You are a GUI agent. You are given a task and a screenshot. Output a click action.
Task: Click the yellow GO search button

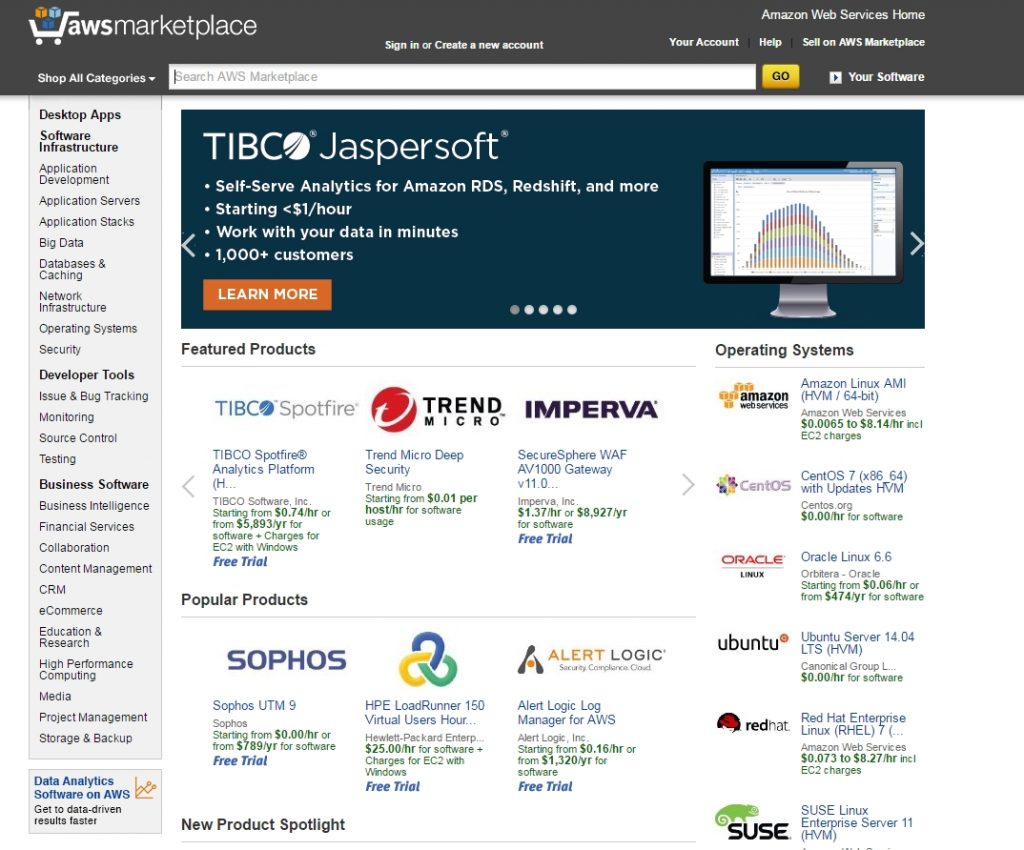point(780,77)
